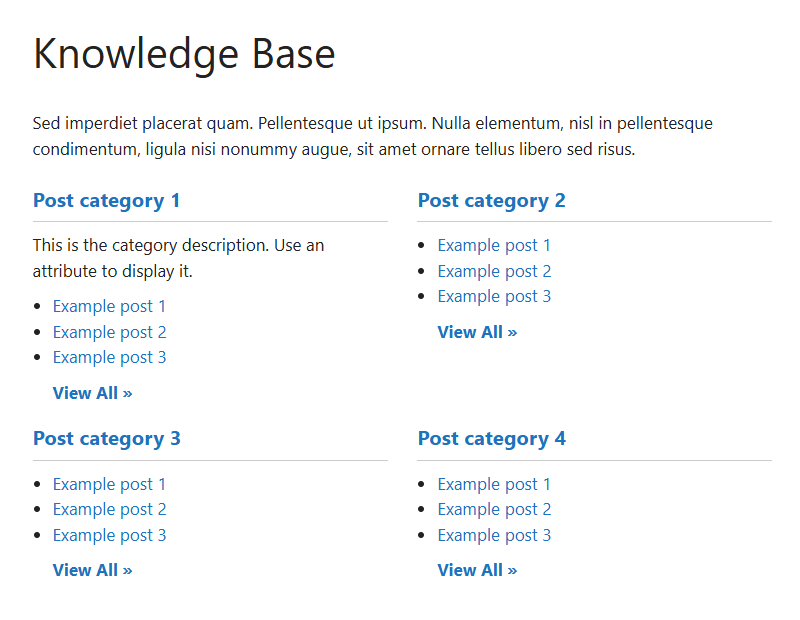Open Example post 1 under Post category 4
This screenshot has width=800, height=620.
point(494,484)
